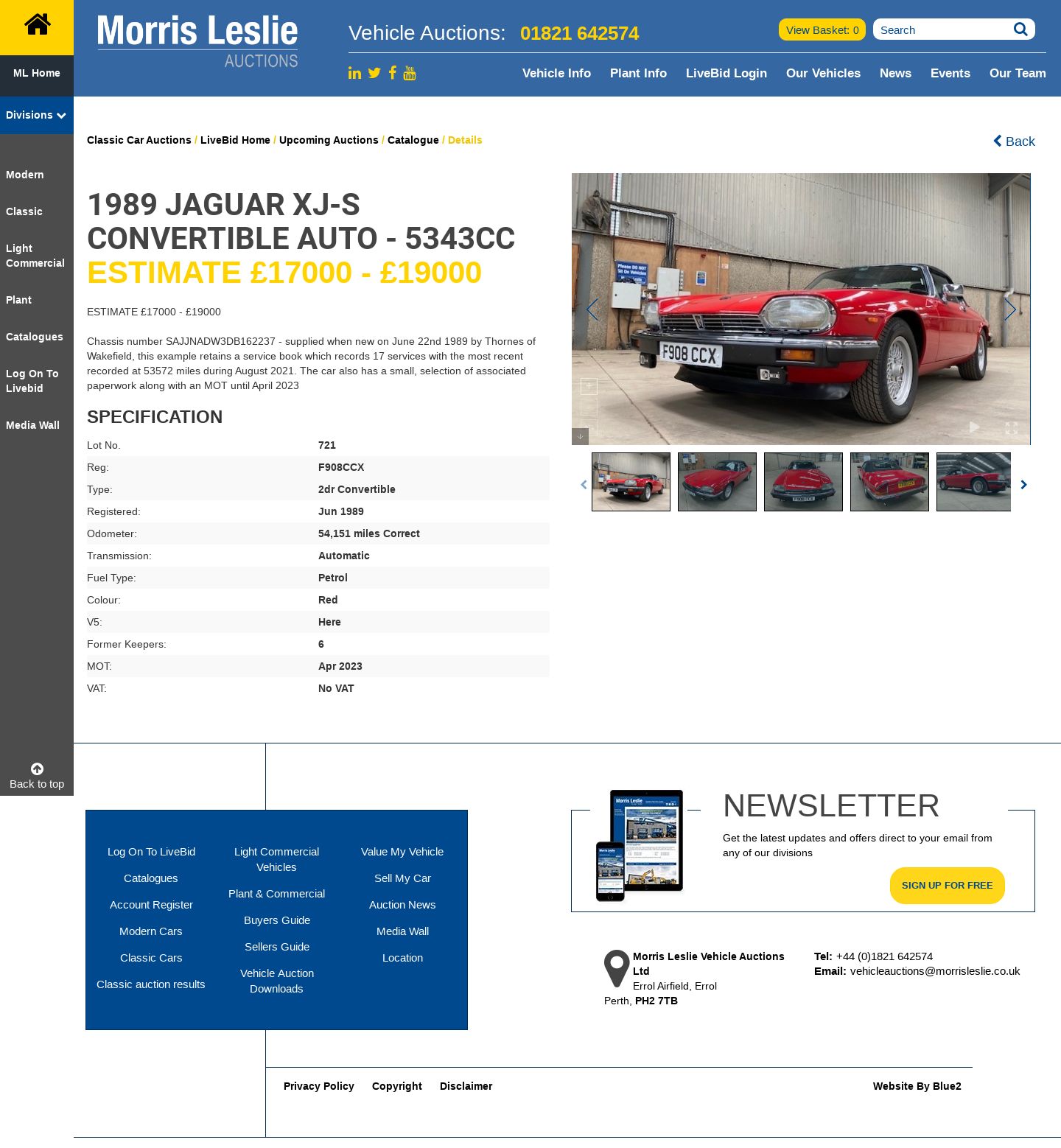Show the previous gallery image
Image resolution: width=1061 pixels, height=1148 pixels.
coord(592,309)
